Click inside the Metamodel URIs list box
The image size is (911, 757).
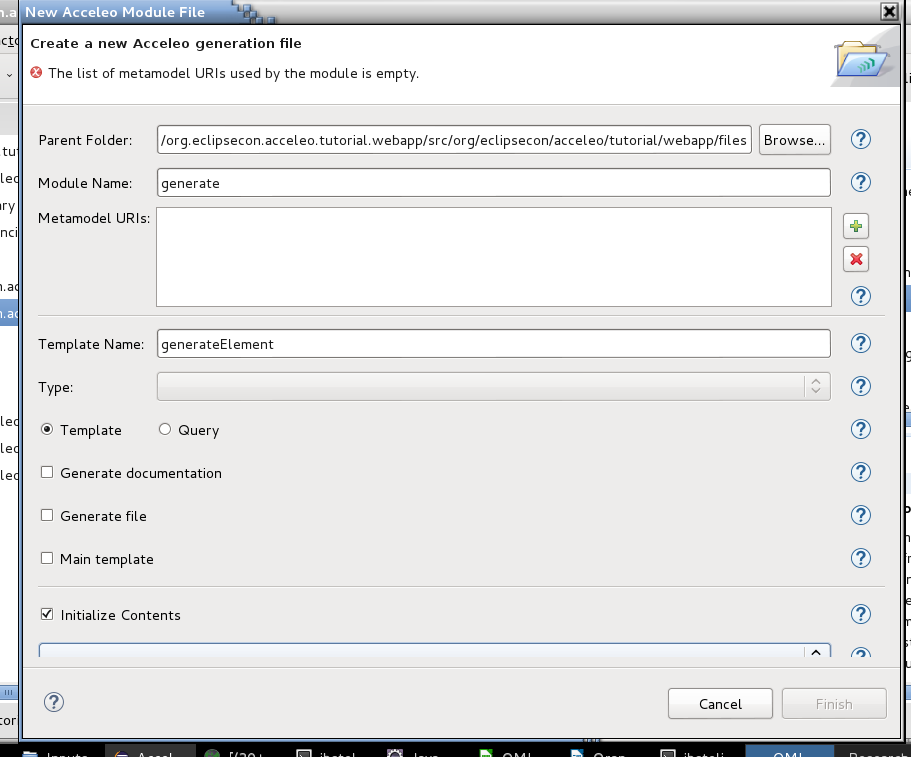coord(493,257)
